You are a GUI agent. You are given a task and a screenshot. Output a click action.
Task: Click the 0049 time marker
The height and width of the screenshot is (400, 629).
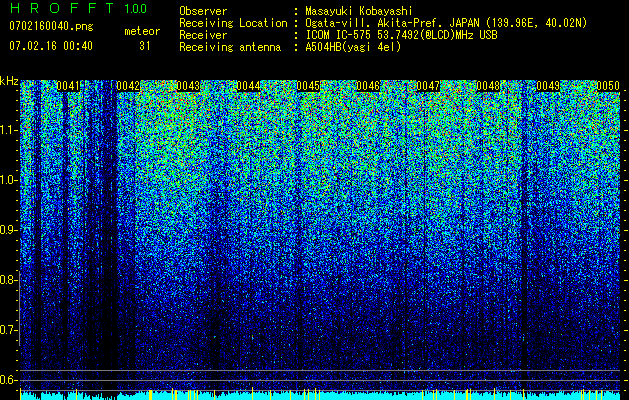tap(548, 86)
